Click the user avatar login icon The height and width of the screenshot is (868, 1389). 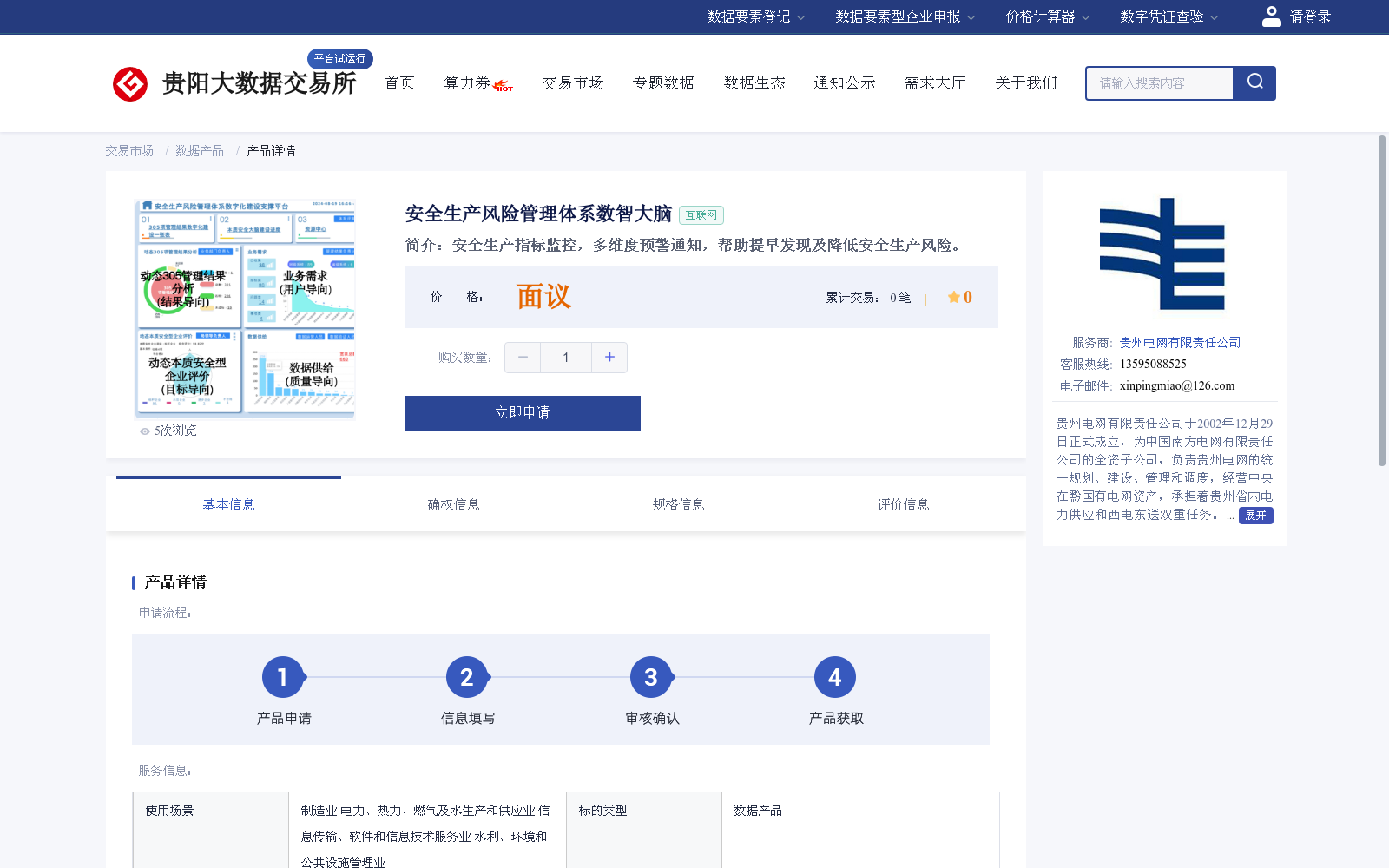tap(1272, 16)
